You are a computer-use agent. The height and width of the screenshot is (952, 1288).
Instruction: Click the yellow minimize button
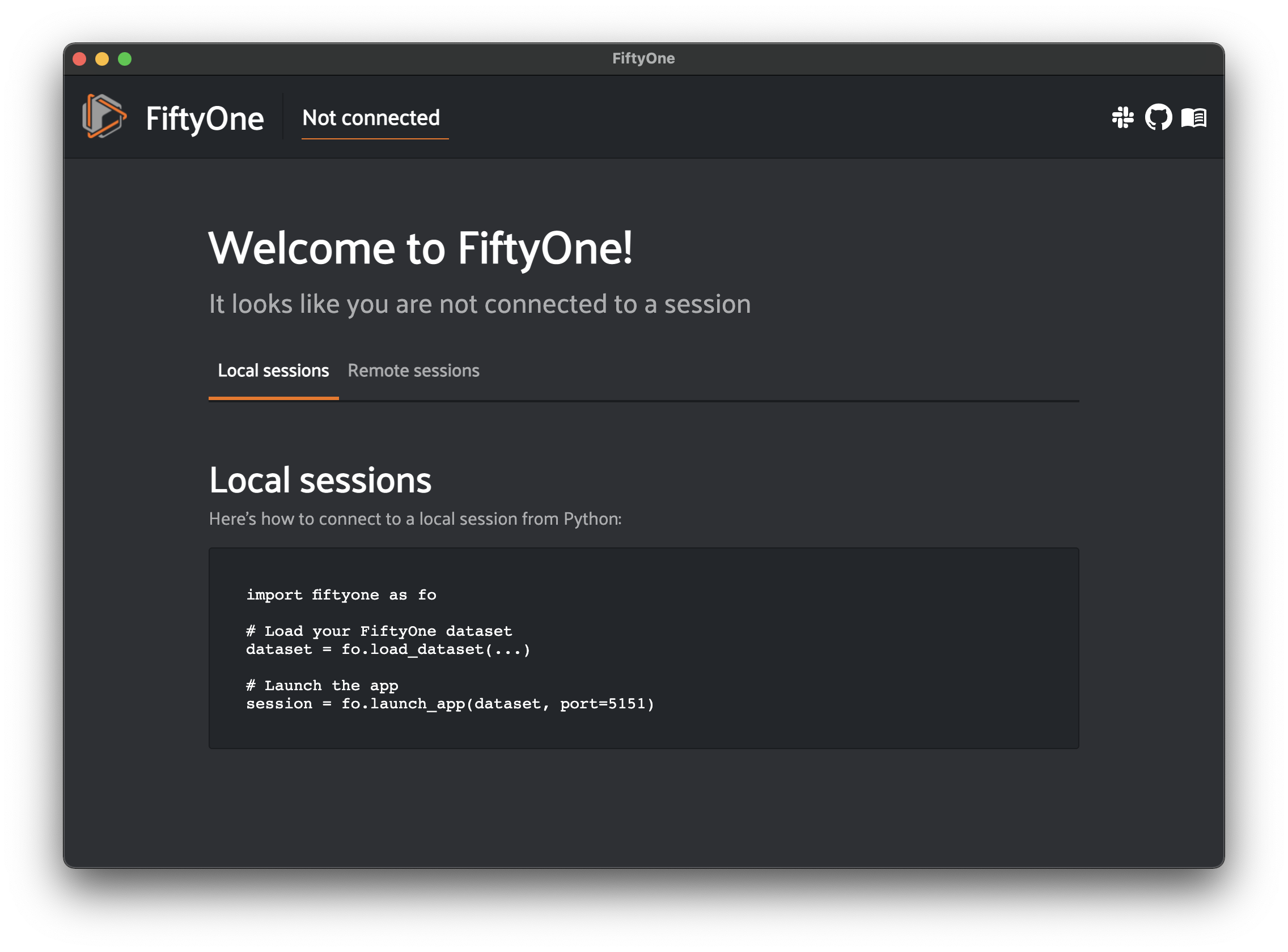point(103,58)
